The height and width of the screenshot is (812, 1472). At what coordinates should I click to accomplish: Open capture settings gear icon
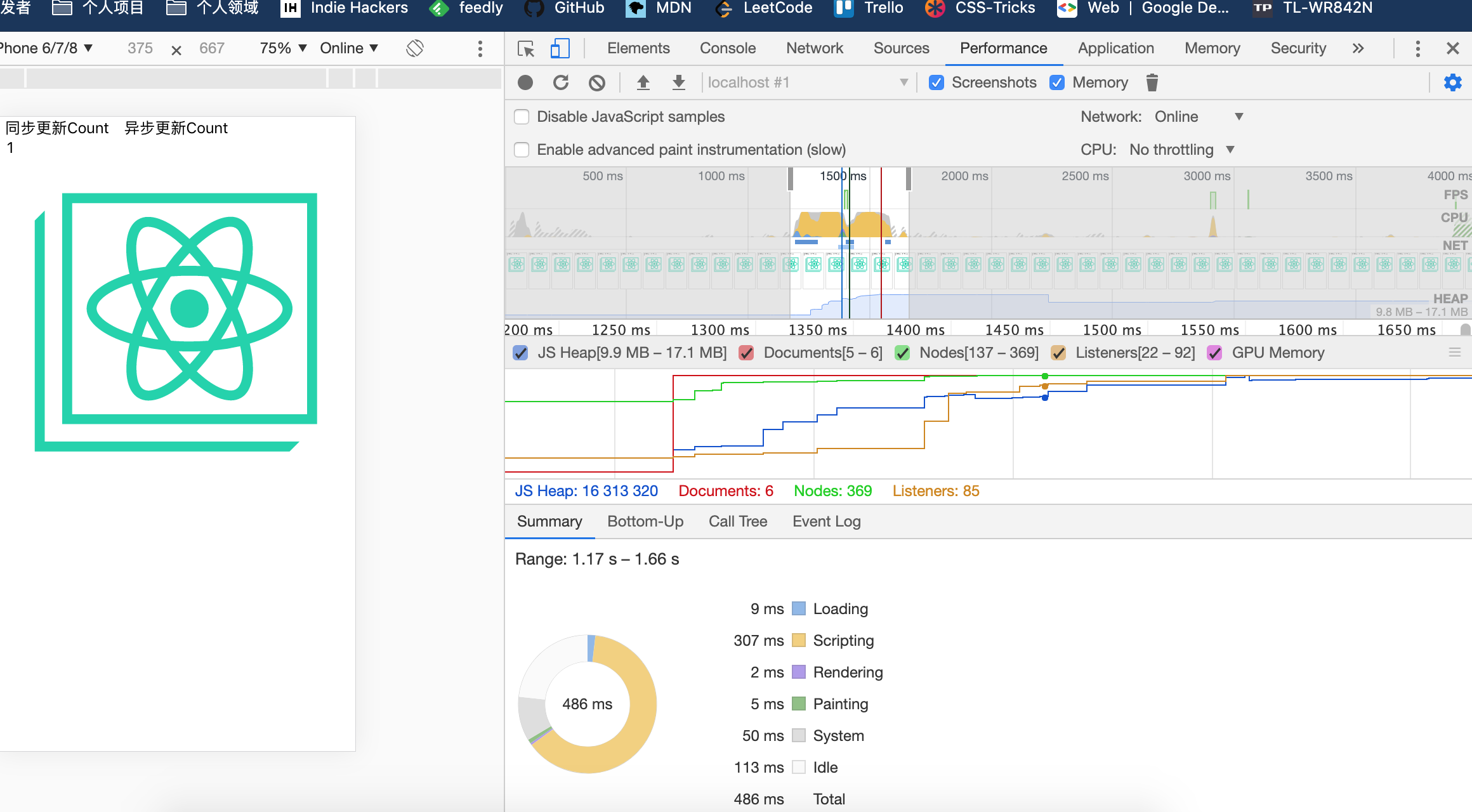(1452, 82)
